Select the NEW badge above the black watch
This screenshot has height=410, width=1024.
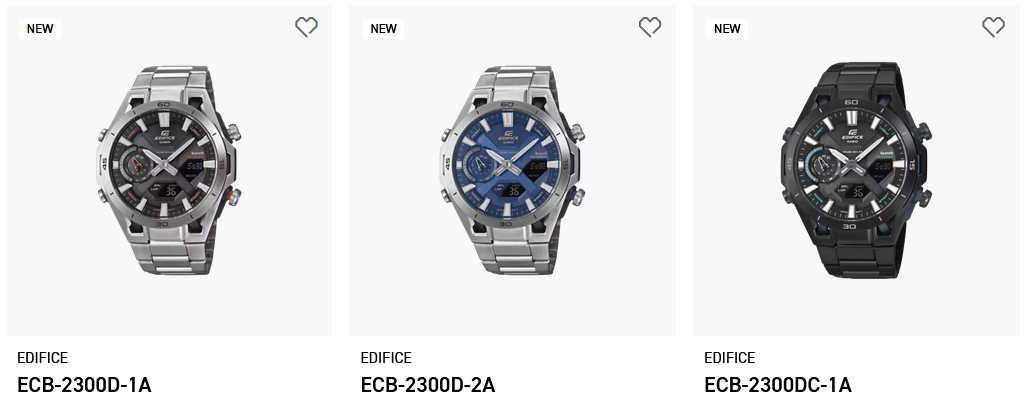727,29
